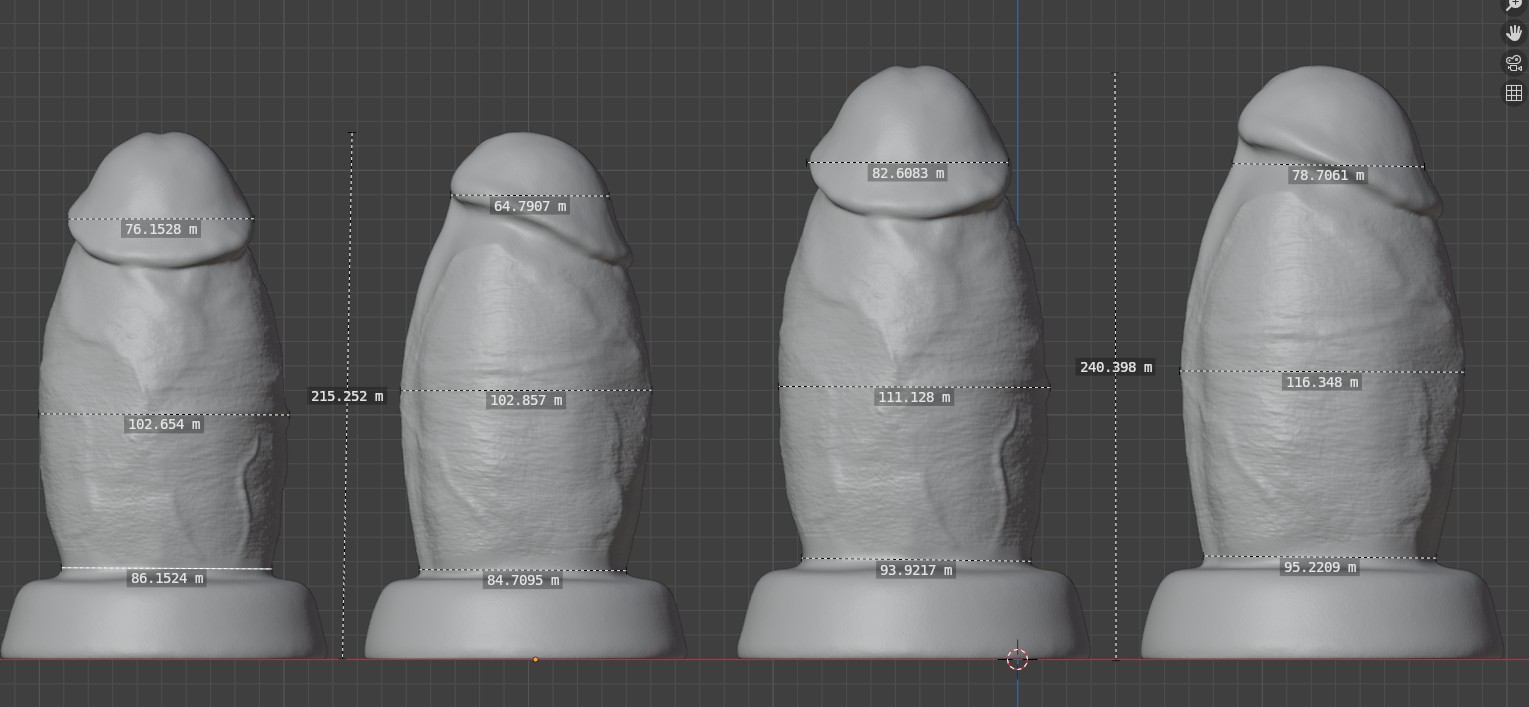This screenshot has height=707, width=1529.
Task: Click the 76.1528 m measurement label
Action: [160, 230]
